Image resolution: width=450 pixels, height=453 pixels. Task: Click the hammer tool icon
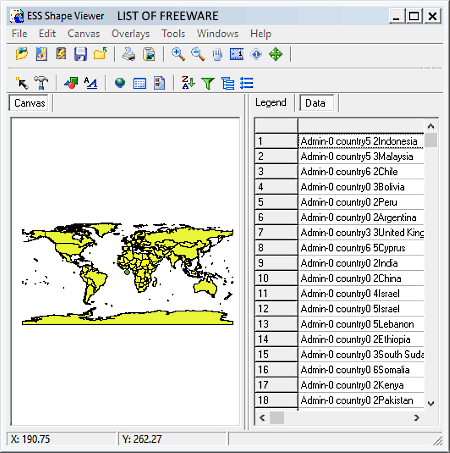coord(41,83)
